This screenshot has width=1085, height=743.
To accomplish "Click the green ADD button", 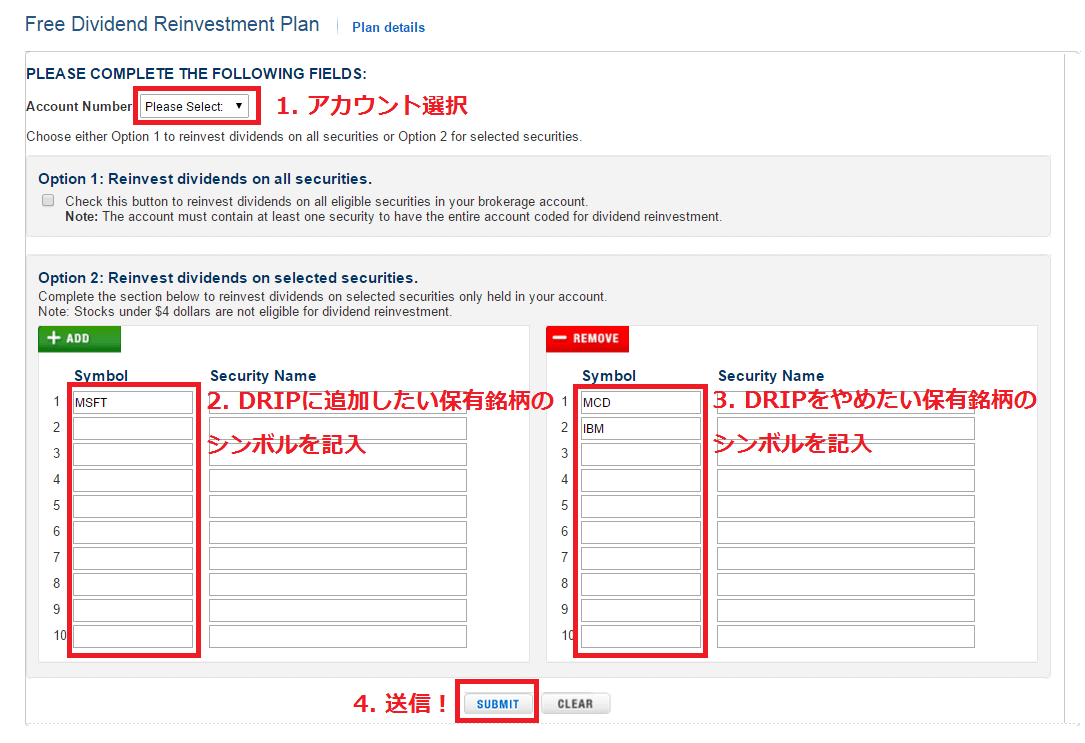I will point(79,339).
